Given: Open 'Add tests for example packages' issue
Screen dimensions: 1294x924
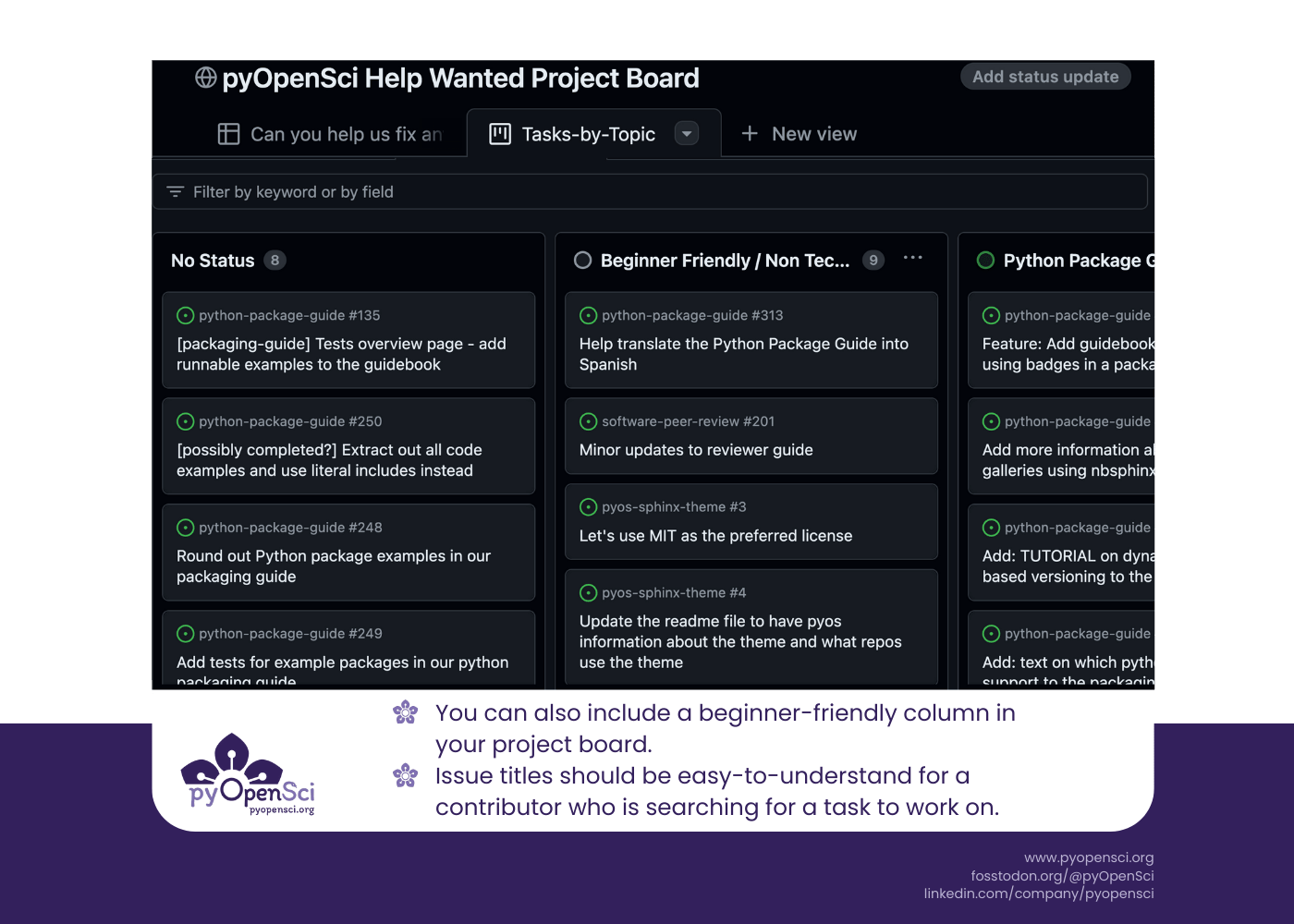Looking at the screenshot, I should pos(342,670).
